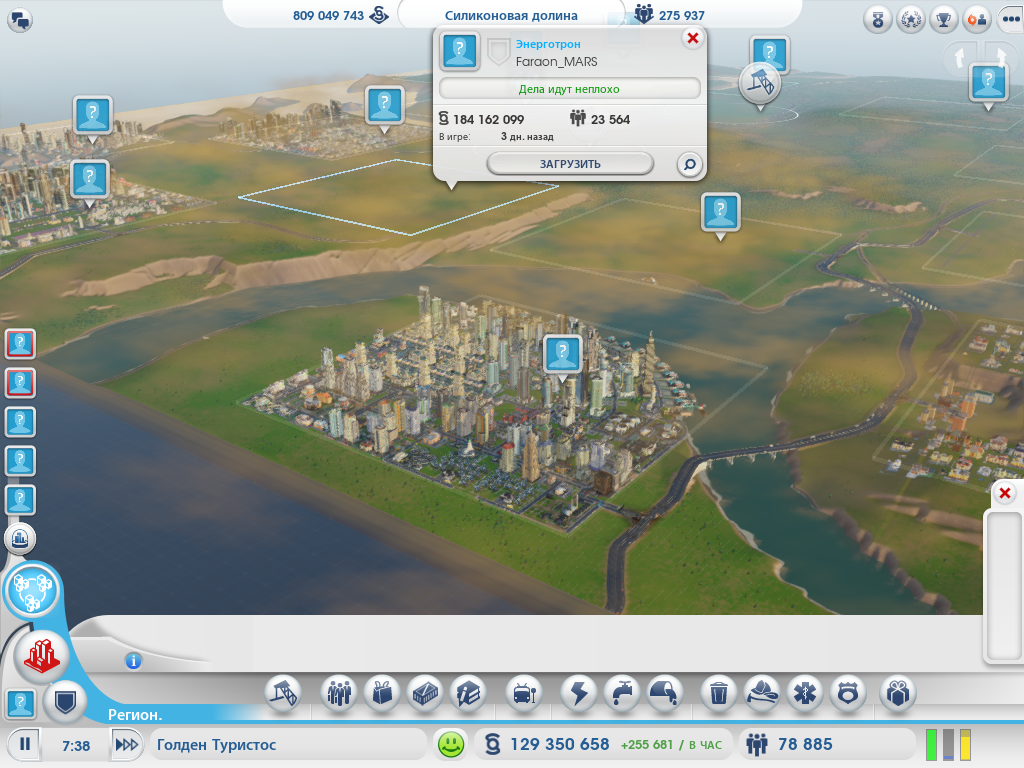Open the Origin friends icon
The image size is (1024, 768).
976,20
